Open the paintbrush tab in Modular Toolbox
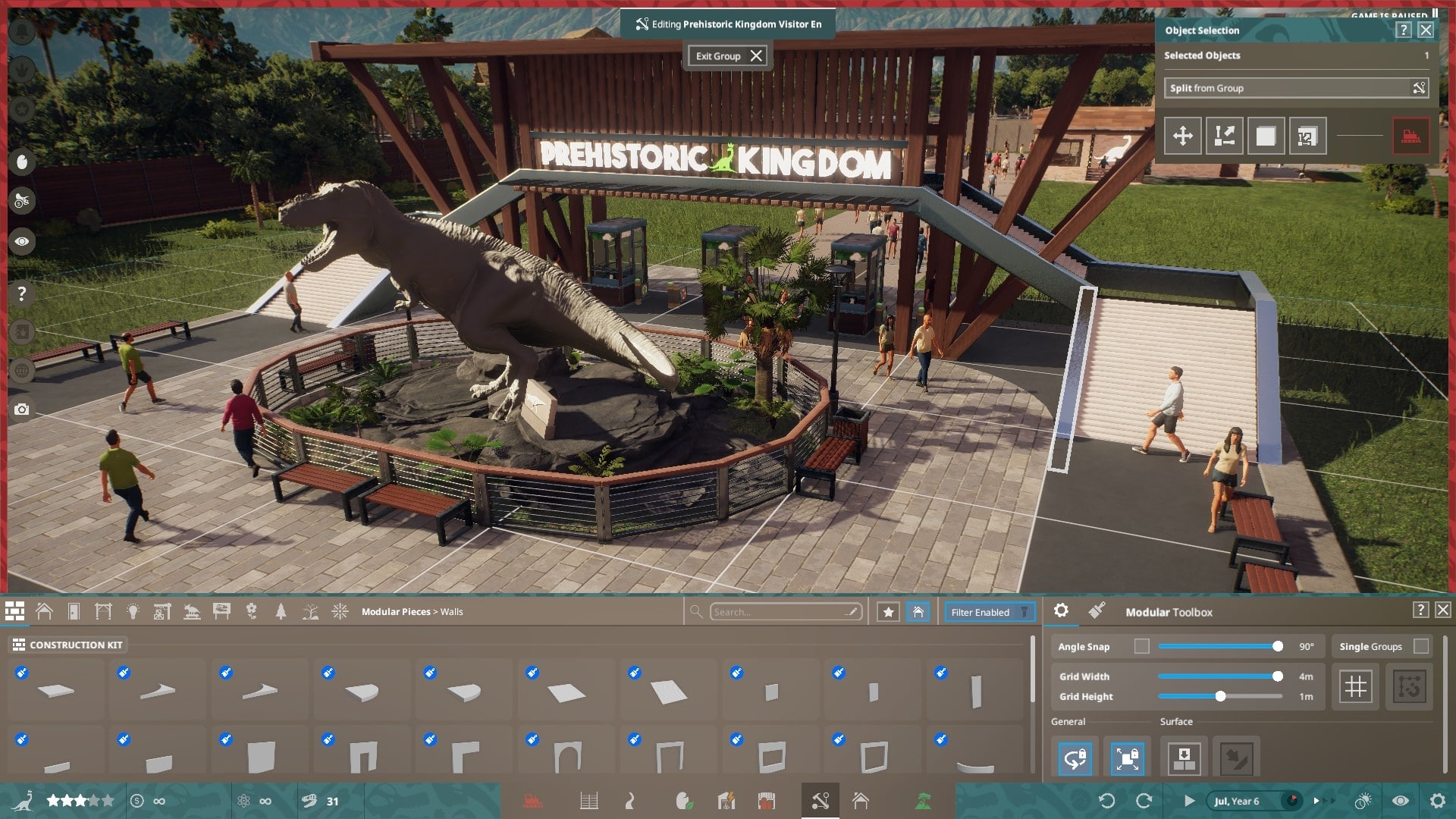The image size is (1456, 819). click(x=1097, y=610)
